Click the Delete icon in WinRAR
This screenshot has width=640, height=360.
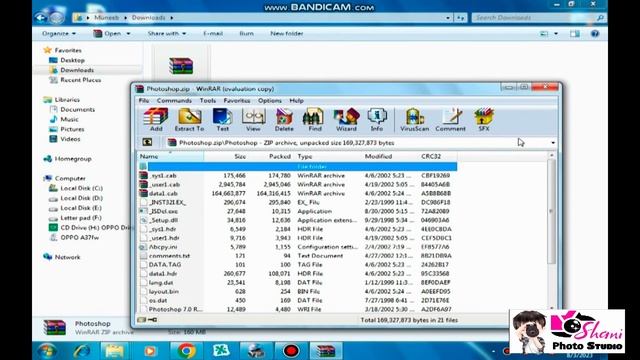click(284, 120)
